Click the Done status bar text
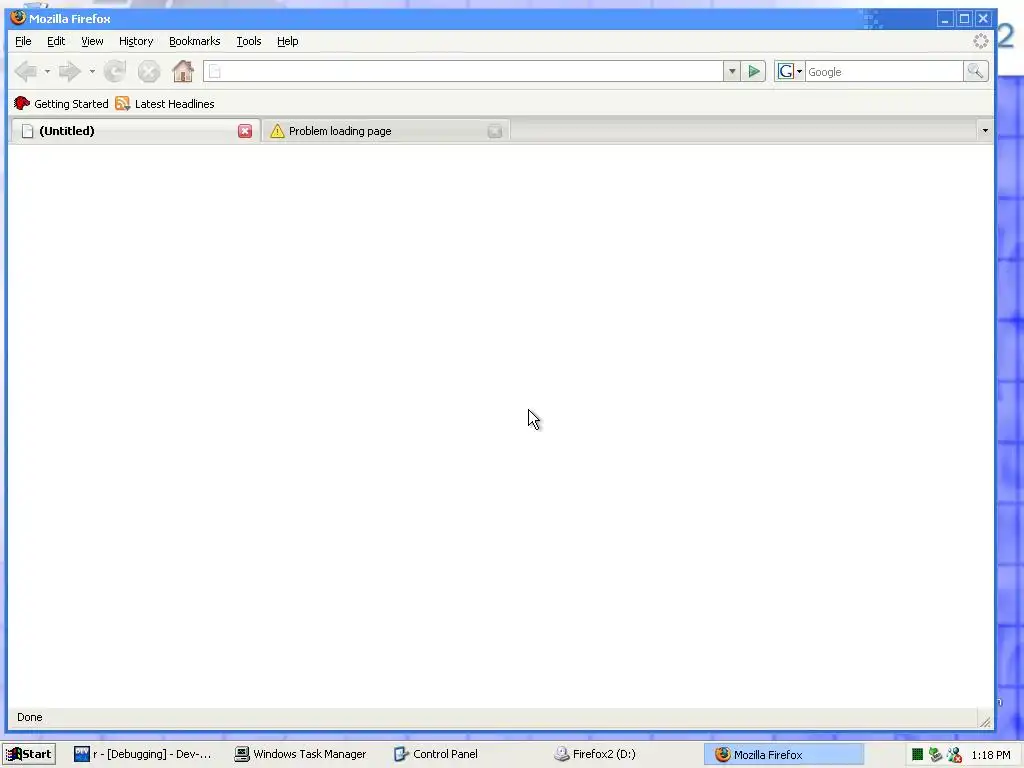 tap(29, 717)
